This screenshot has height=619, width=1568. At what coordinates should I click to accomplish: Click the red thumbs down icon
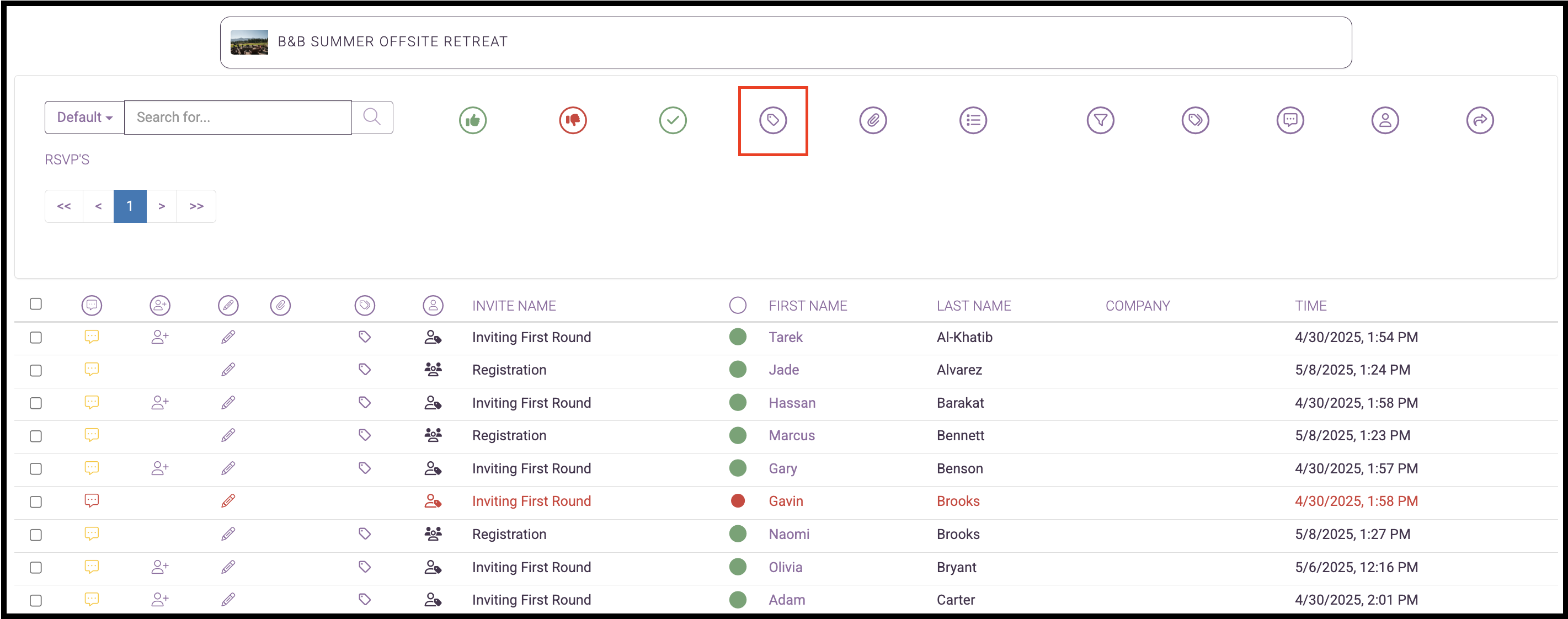click(x=573, y=120)
